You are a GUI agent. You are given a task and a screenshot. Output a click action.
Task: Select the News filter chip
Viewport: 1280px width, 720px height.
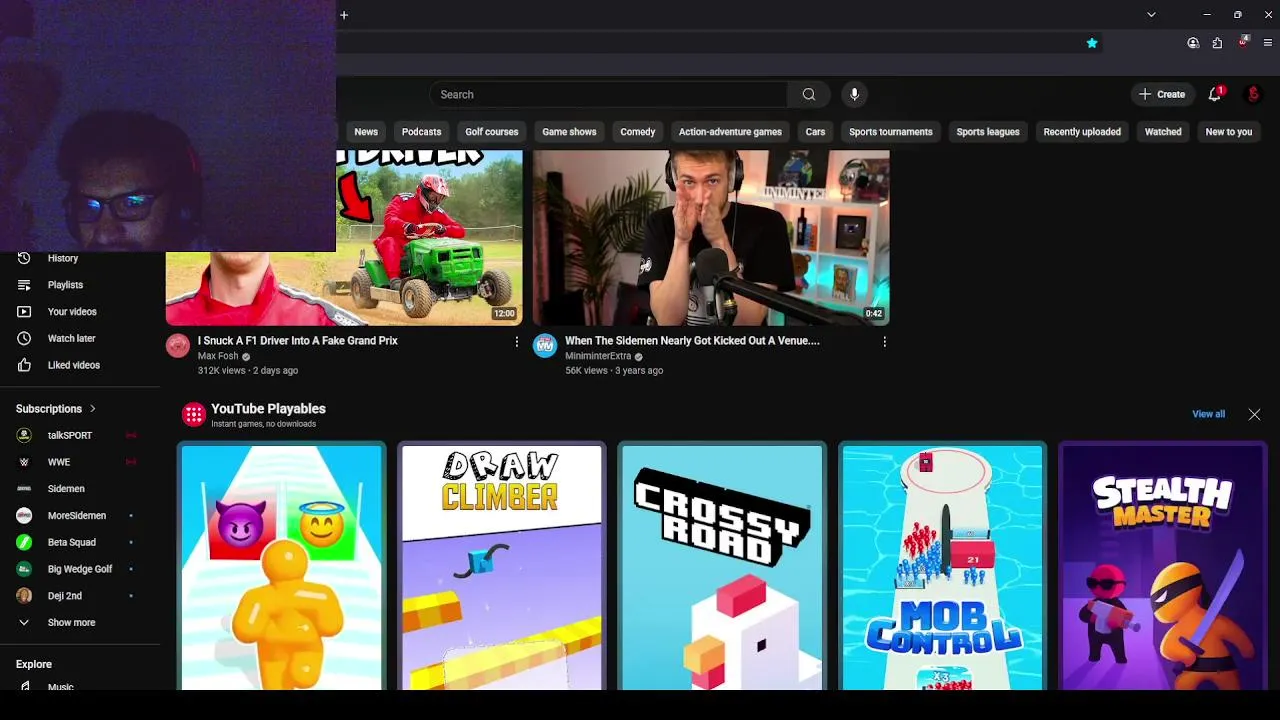366,132
